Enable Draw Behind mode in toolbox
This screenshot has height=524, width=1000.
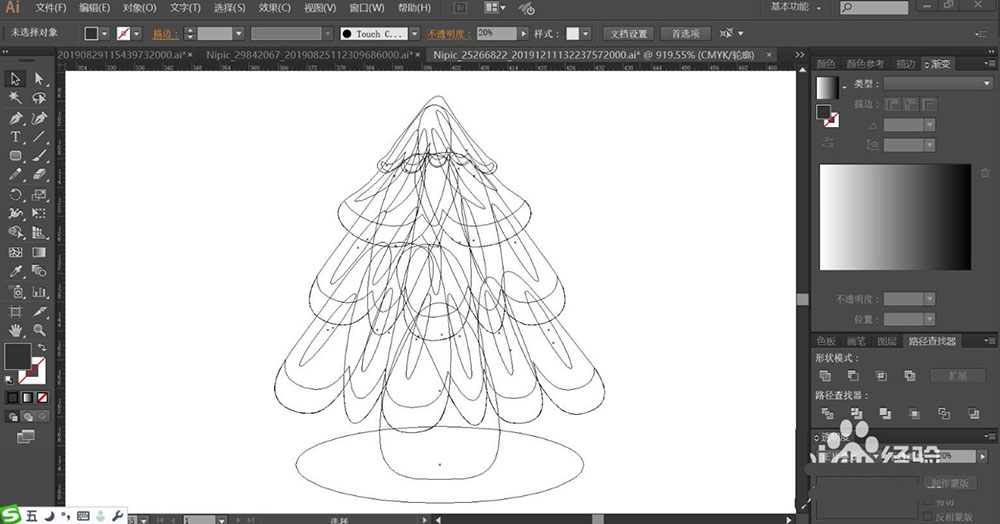click(x=27, y=417)
